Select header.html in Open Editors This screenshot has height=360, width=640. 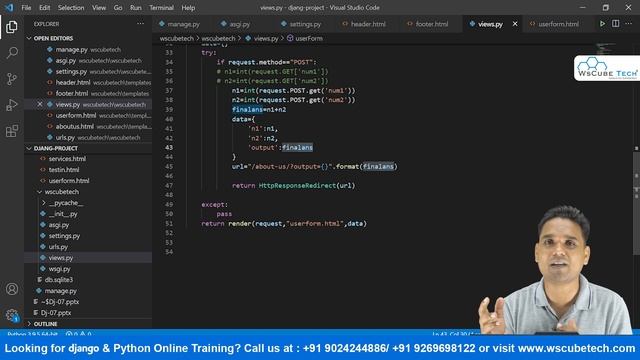pos(88,82)
